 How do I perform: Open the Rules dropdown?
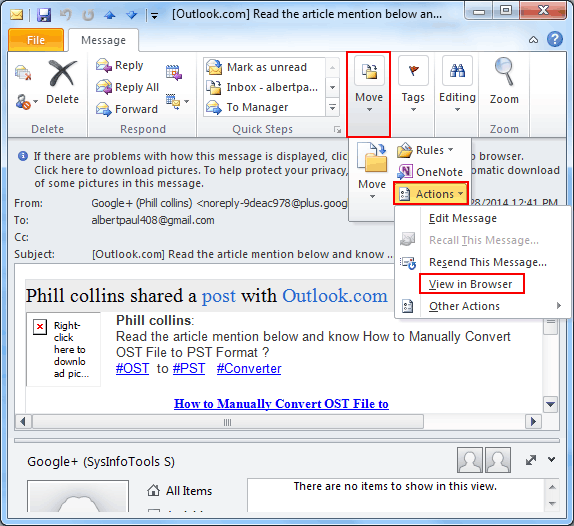[x=425, y=150]
